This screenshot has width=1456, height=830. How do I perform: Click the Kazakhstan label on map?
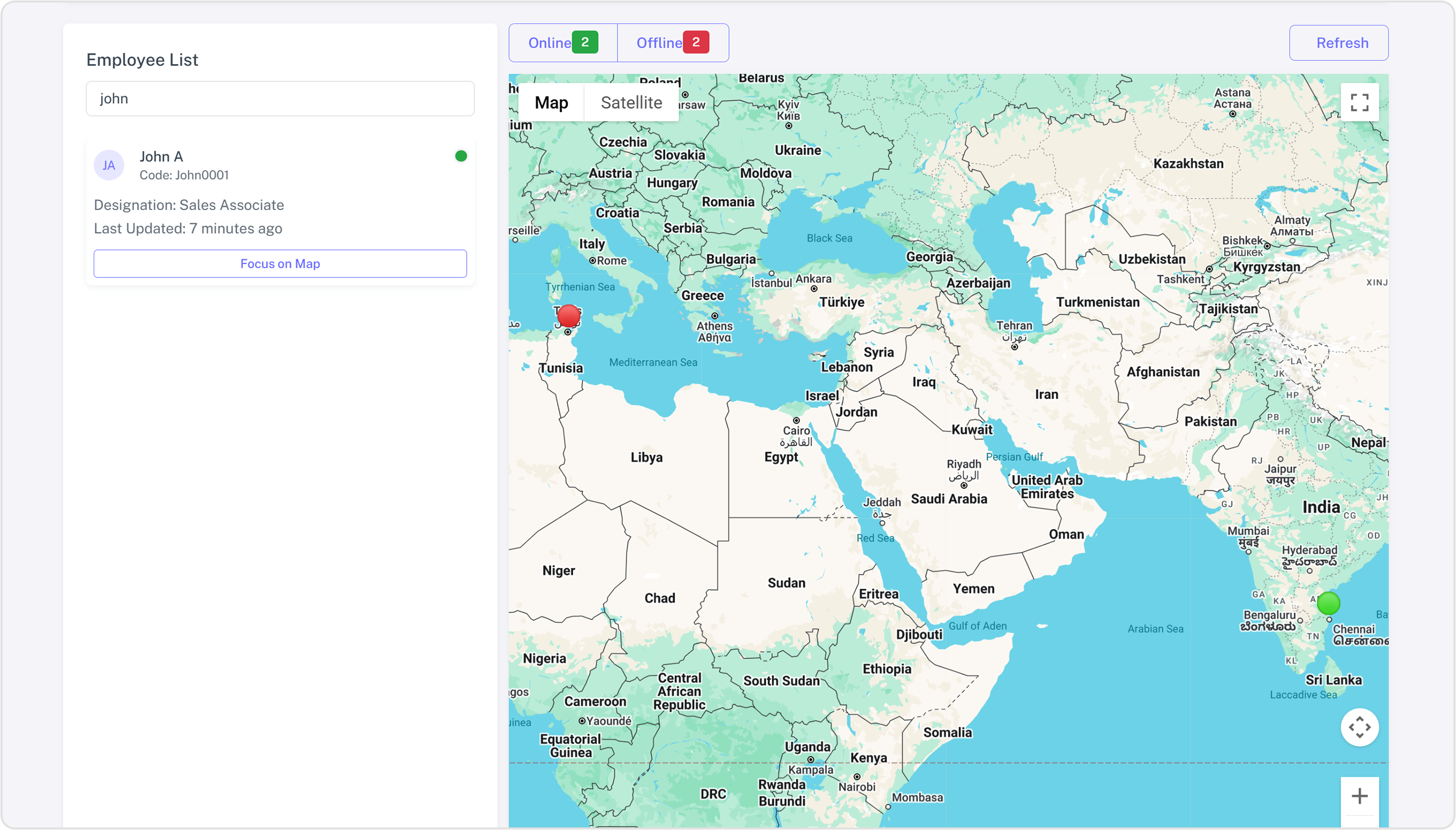(1188, 163)
